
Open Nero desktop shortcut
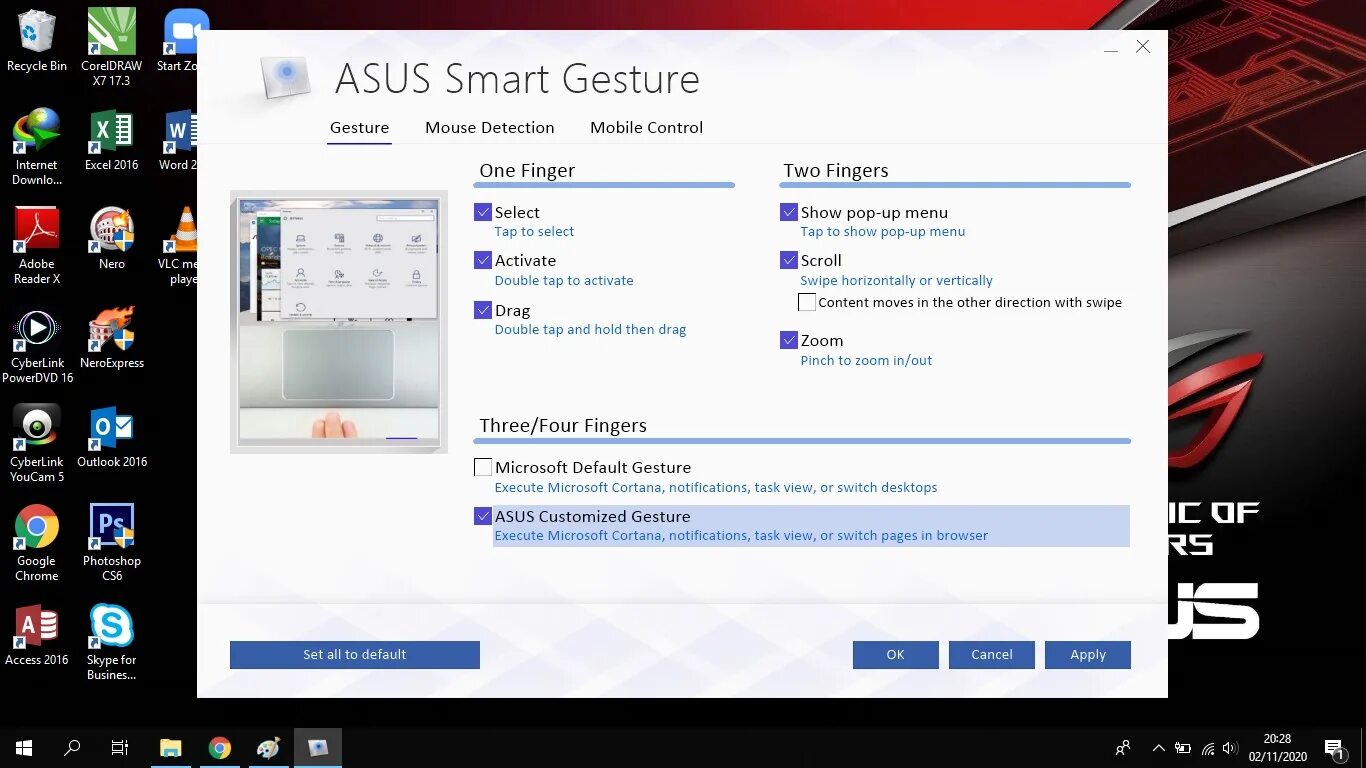pyautogui.click(x=112, y=239)
